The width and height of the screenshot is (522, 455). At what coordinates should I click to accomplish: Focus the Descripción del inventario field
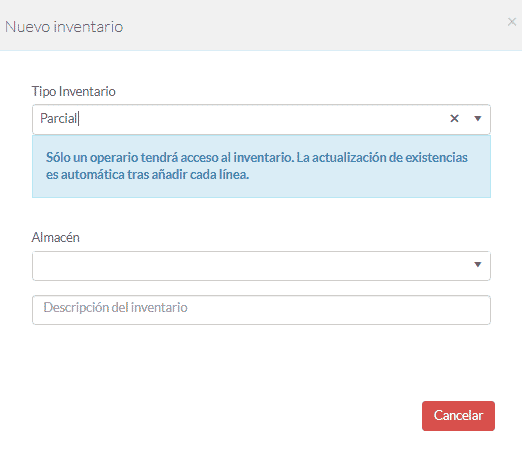261,310
